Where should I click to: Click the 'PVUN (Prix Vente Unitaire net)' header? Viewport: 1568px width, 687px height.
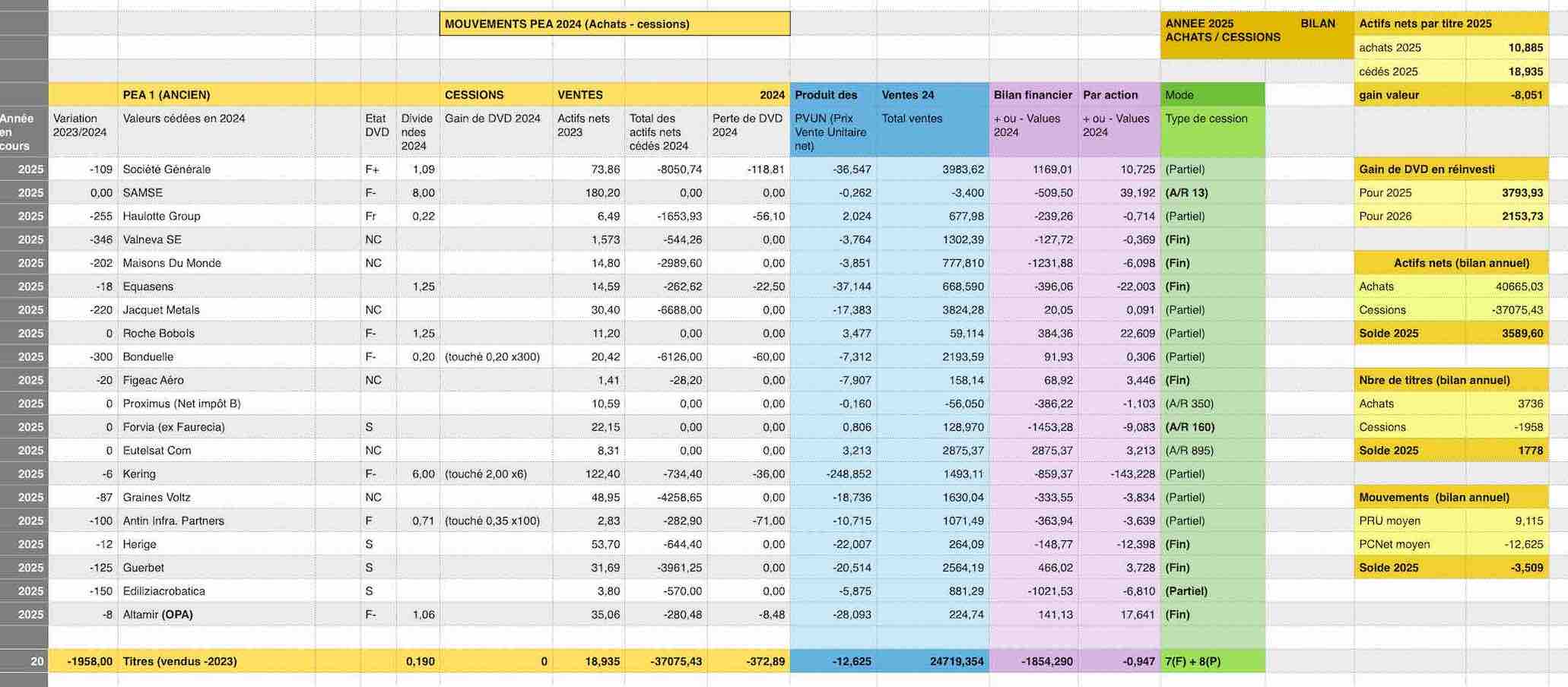[833, 131]
